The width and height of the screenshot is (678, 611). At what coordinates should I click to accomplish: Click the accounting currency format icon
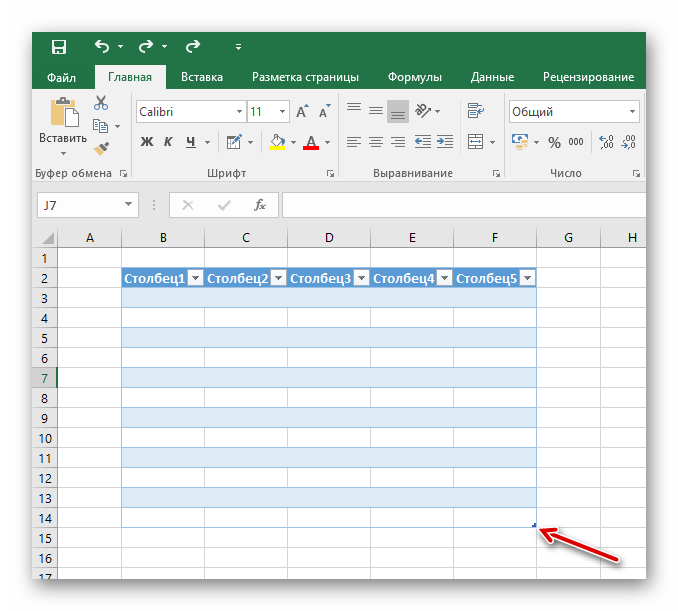pos(520,142)
